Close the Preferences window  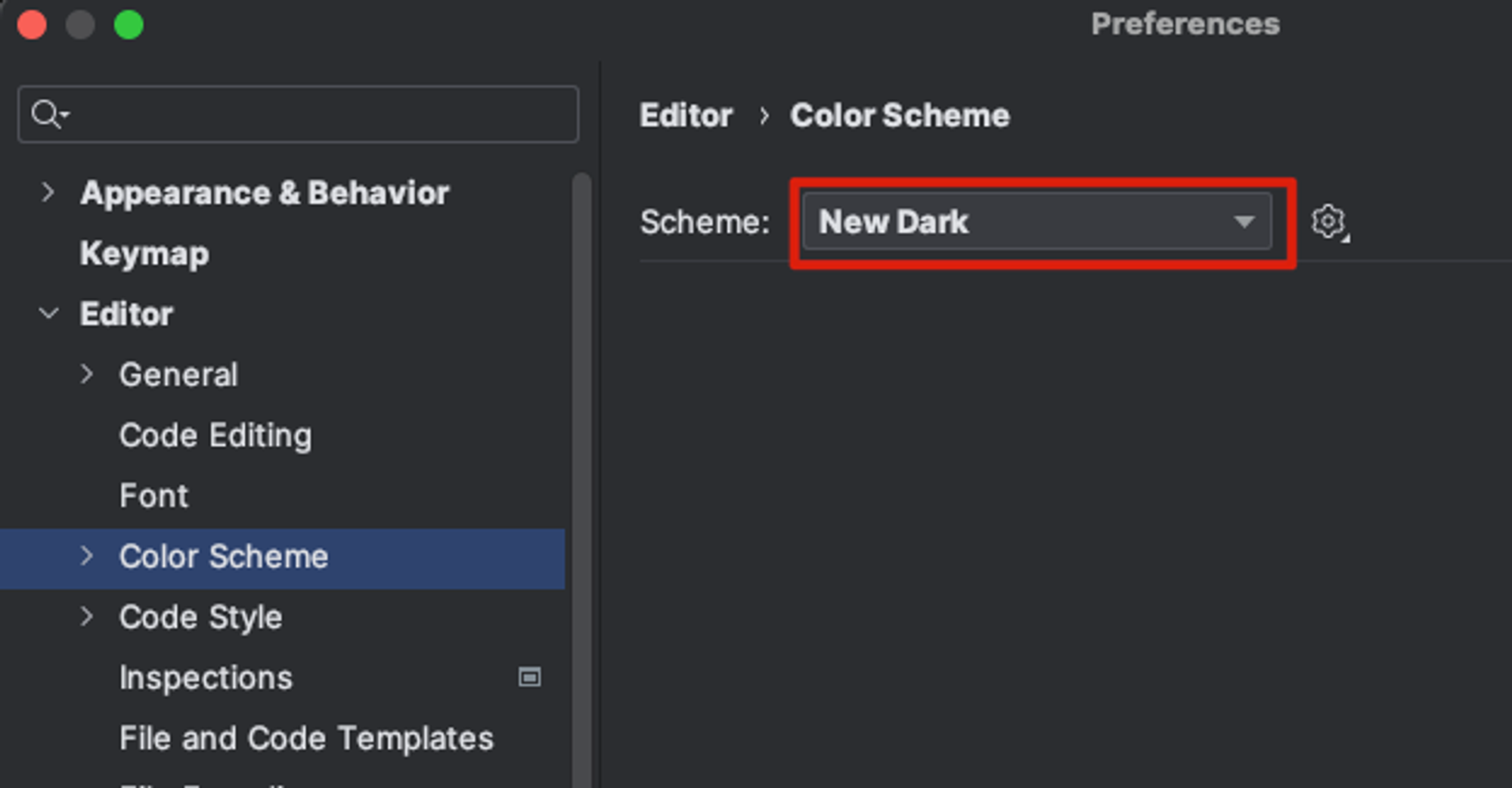pyautogui.click(x=32, y=24)
